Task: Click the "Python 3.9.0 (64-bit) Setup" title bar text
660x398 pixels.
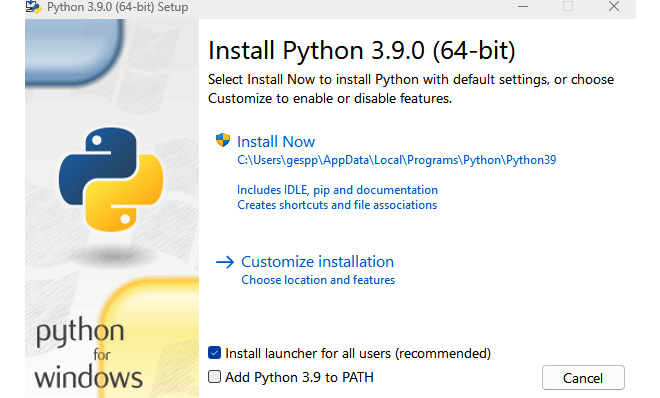Action: click(117, 7)
